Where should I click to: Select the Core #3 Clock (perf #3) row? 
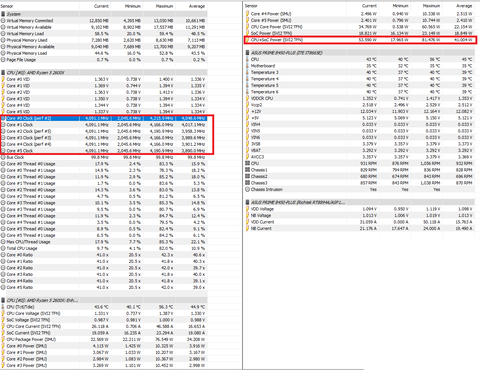pyautogui.click(x=104, y=138)
